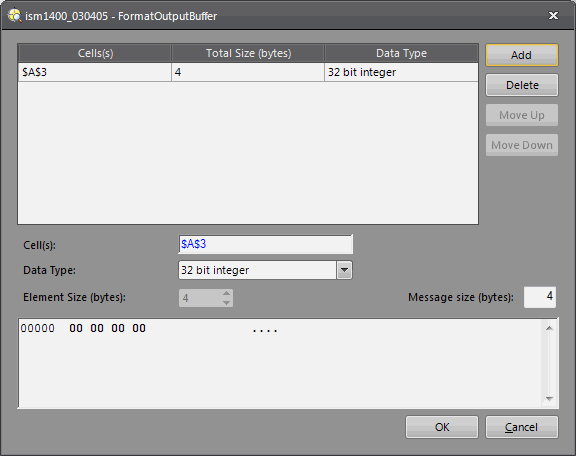Screen dimensions: 576x456
Task: Click the hex view scroll down arrow
Action: point(549,399)
